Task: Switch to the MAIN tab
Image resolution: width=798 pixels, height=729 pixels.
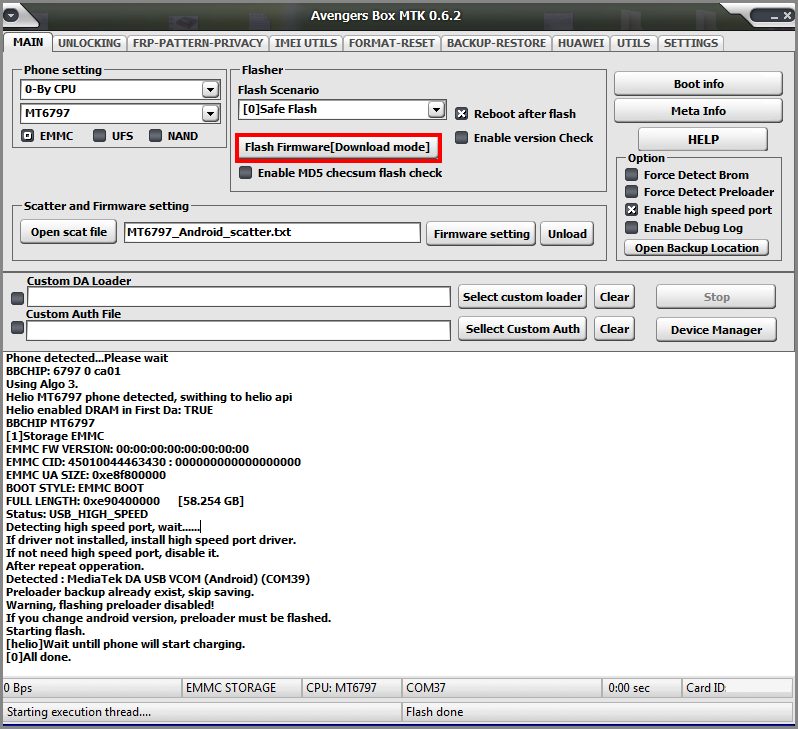Action: [x=28, y=42]
